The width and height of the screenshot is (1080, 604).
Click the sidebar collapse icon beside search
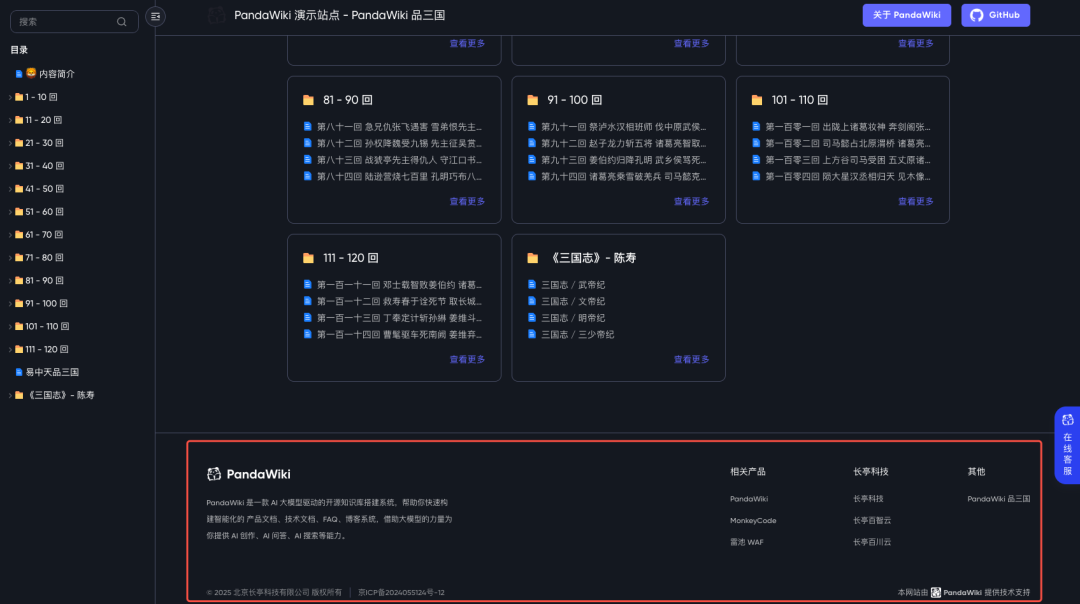tap(155, 16)
